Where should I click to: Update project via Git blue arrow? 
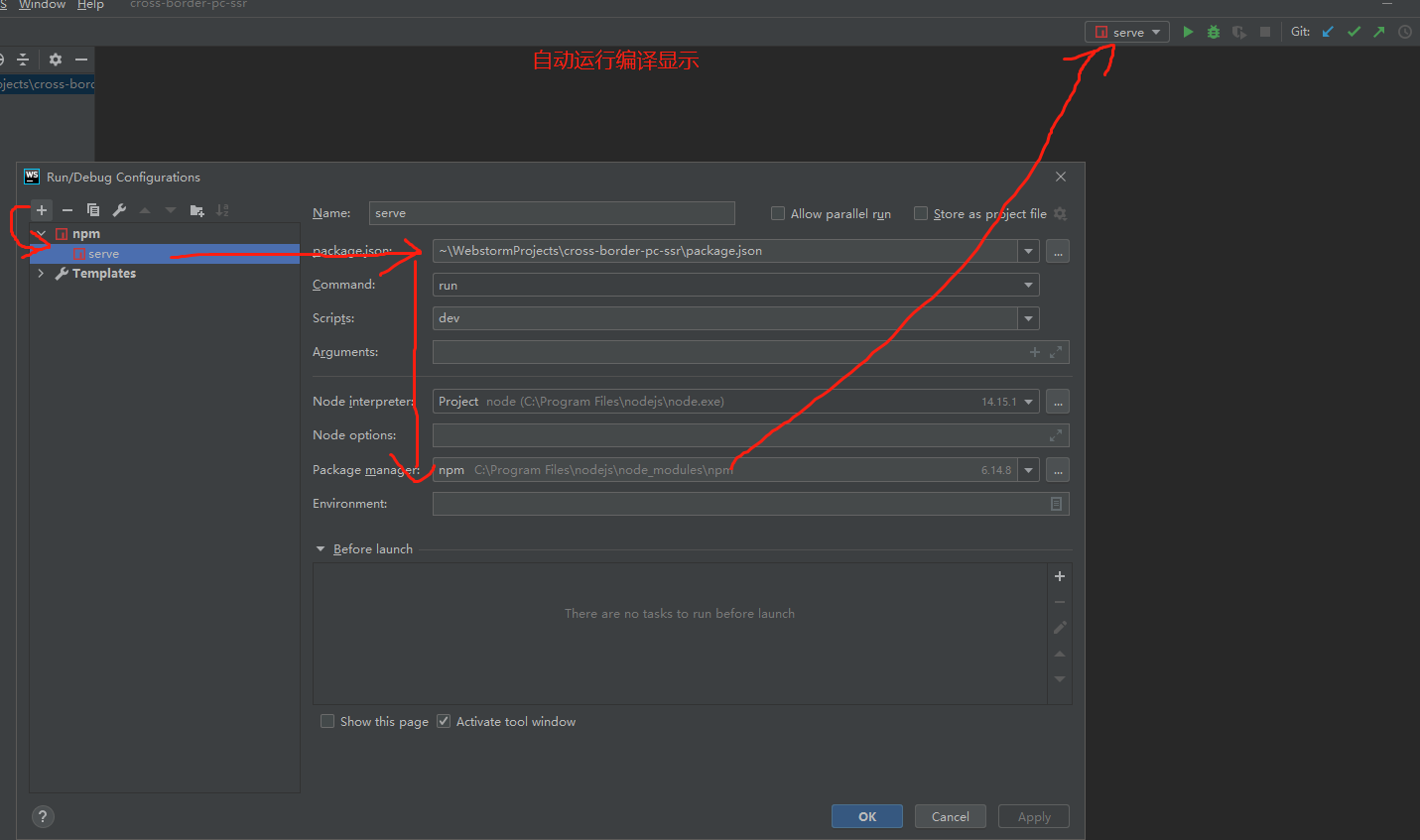click(1328, 32)
